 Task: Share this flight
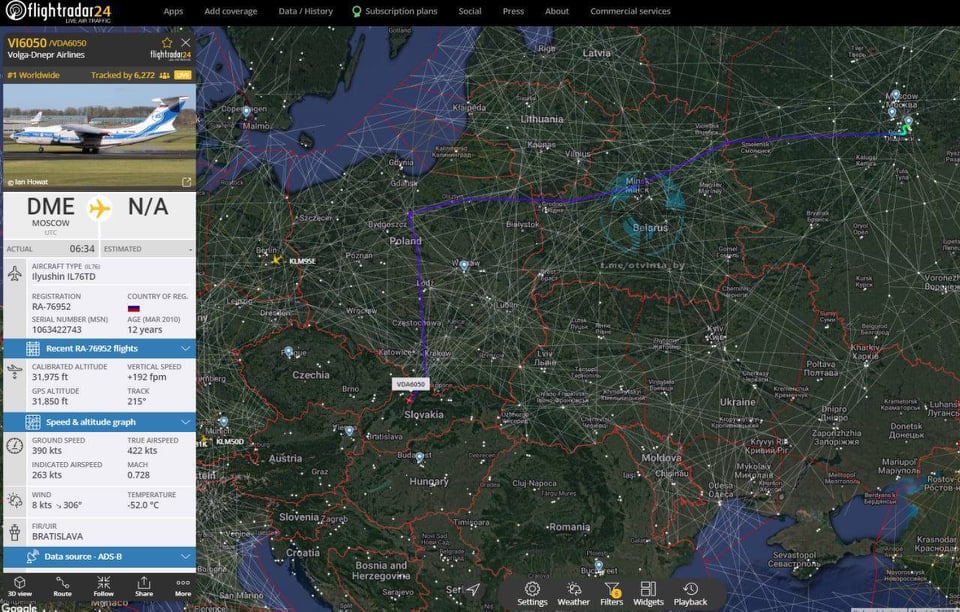pyautogui.click(x=144, y=586)
